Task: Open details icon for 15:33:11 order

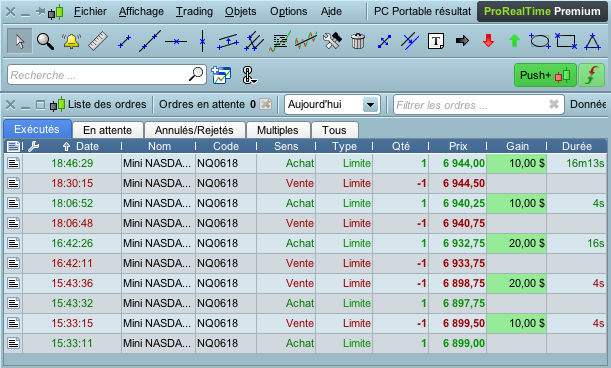Action: coord(13,343)
